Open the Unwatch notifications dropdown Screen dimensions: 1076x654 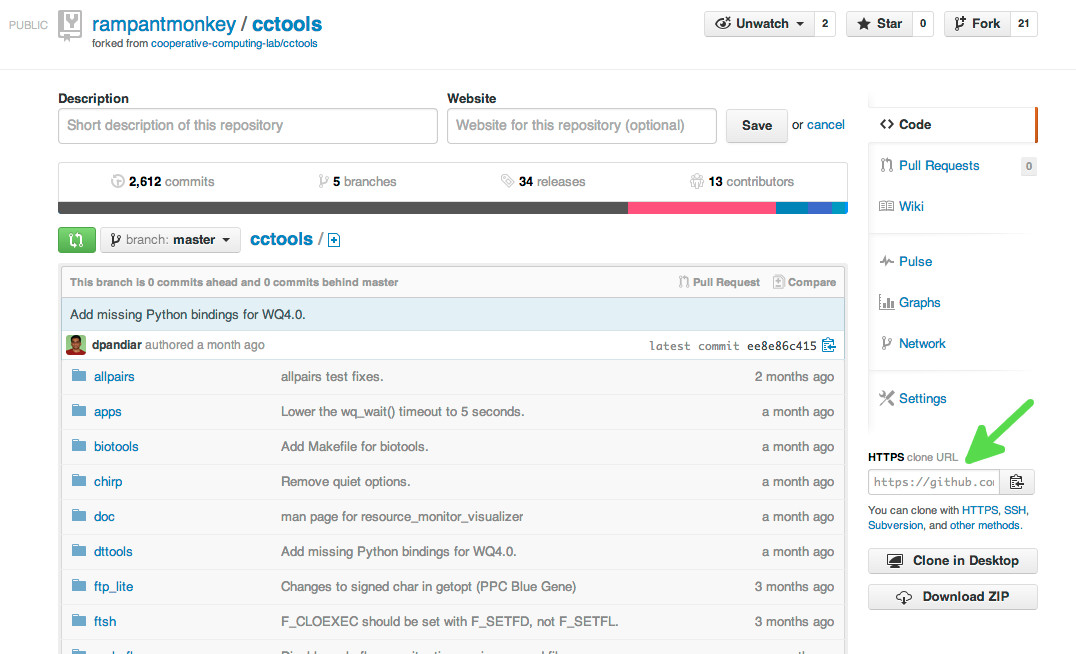click(760, 24)
